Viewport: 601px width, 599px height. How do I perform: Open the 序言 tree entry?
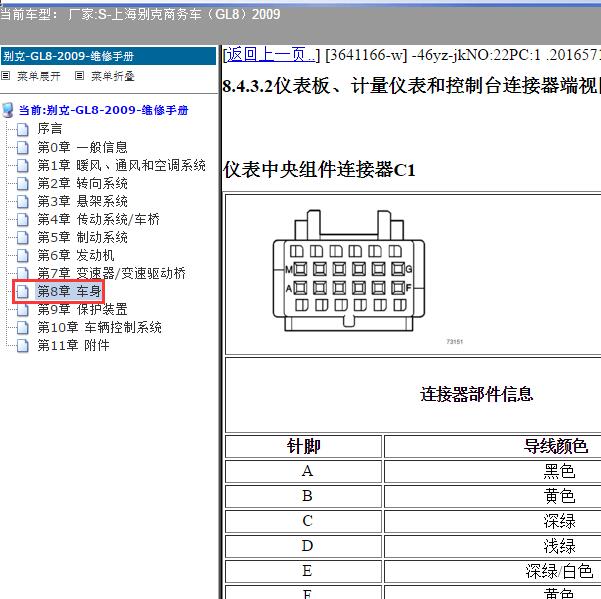click(x=50, y=129)
